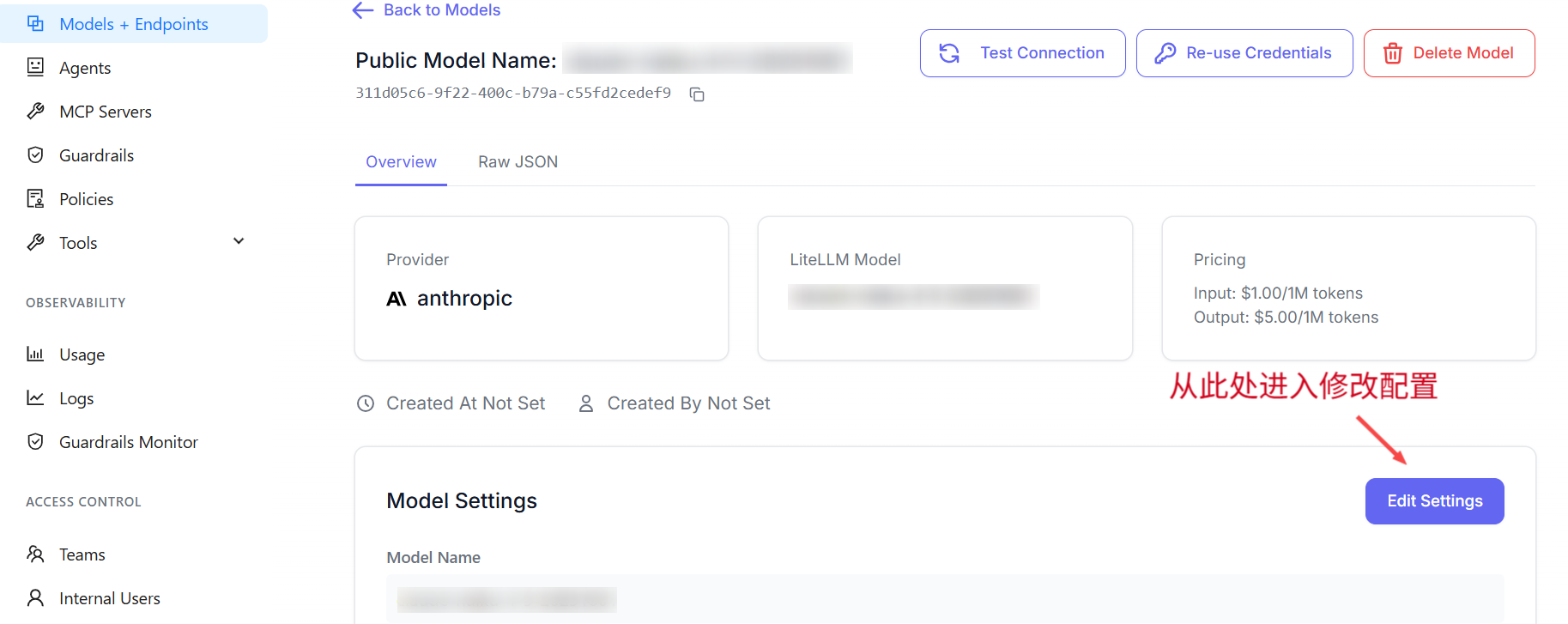
Task: Click the Usage bar chart icon
Action: tap(35, 354)
